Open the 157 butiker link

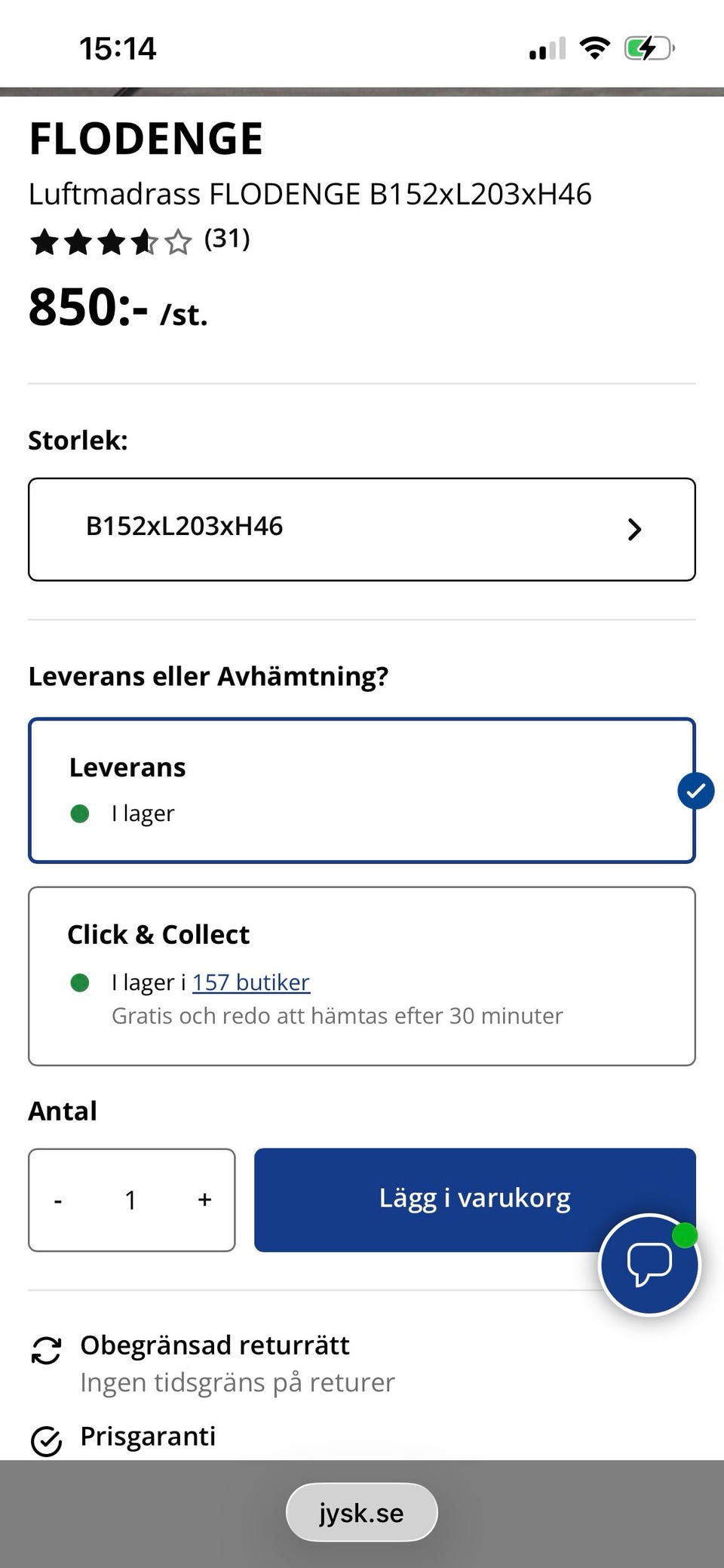click(x=251, y=982)
